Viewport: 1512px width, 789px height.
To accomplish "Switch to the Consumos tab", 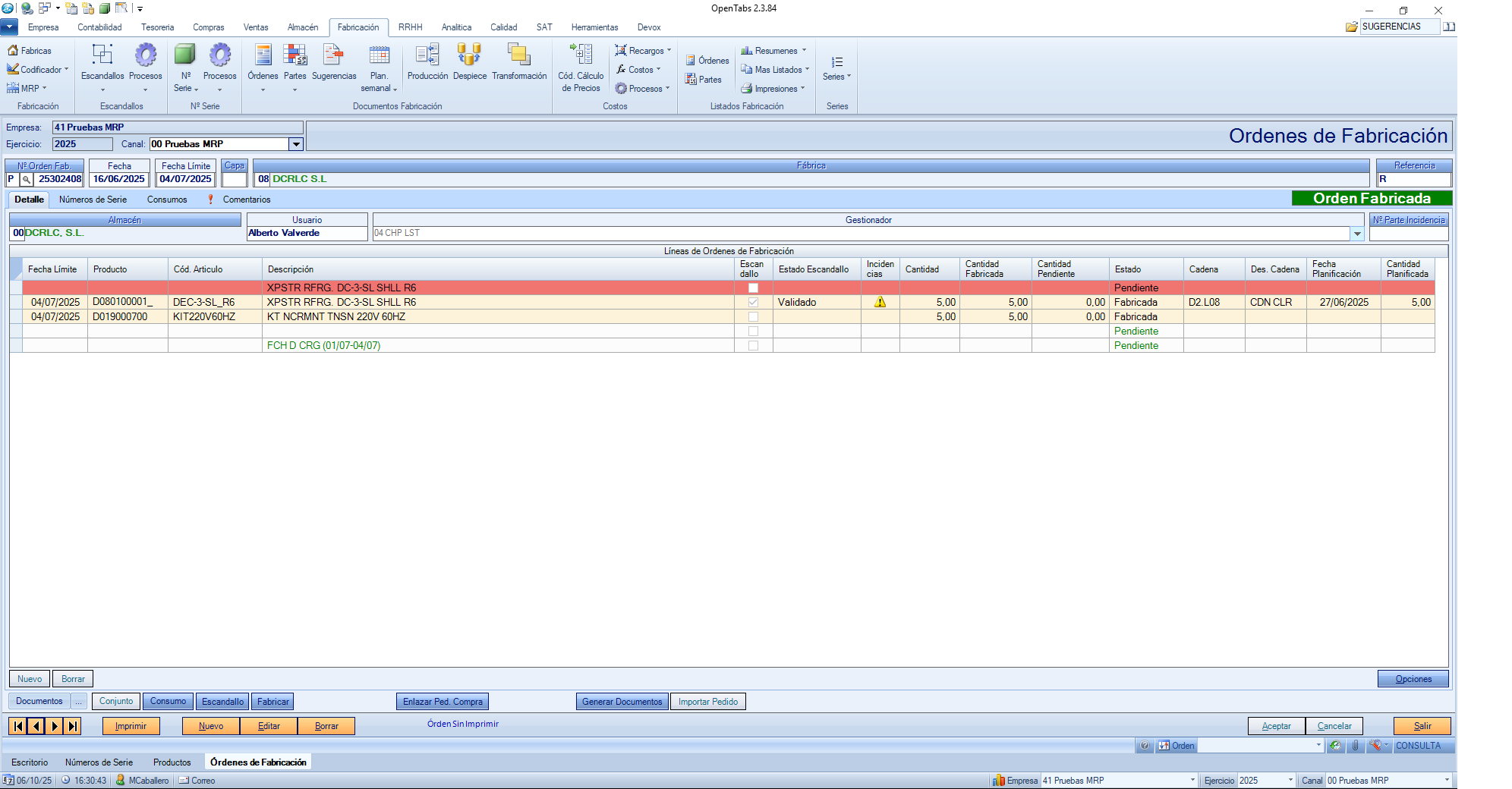I will point(167,200).
